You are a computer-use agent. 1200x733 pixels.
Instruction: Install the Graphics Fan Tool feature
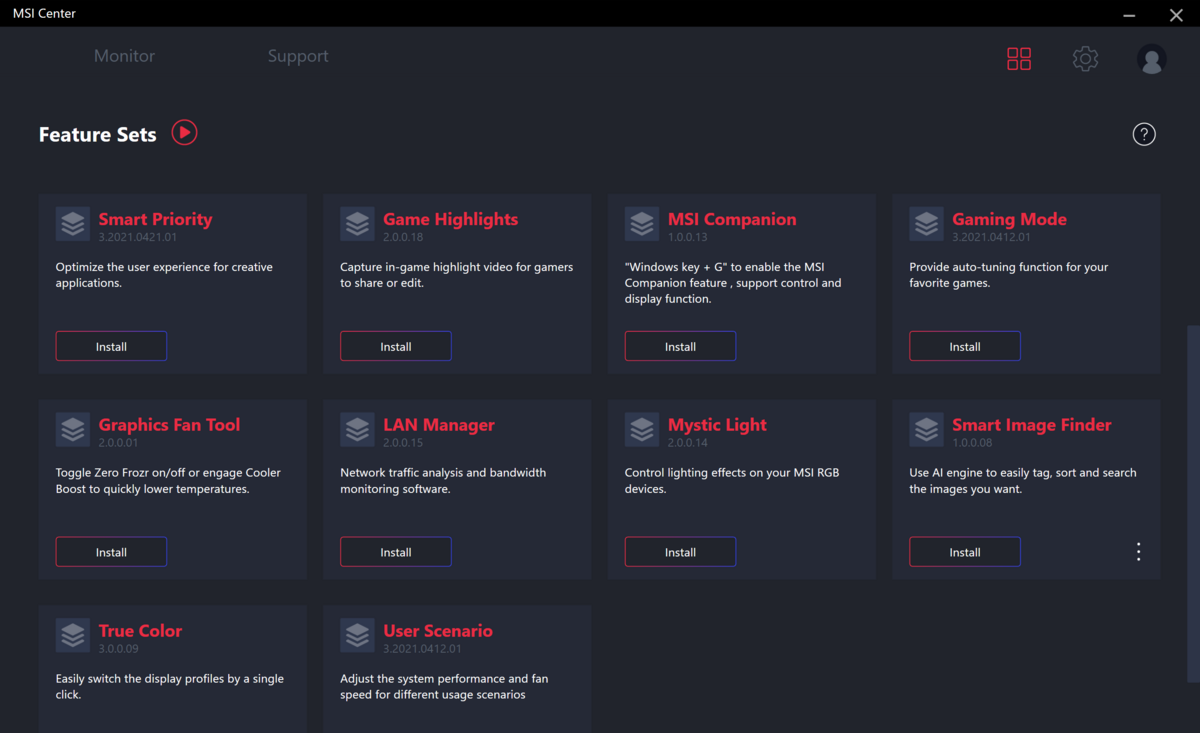pos(111,552)
